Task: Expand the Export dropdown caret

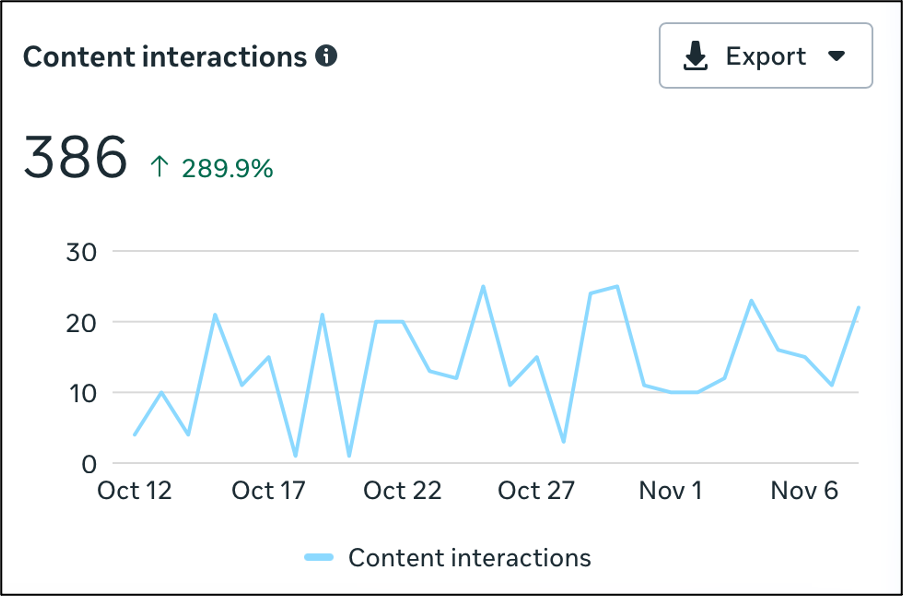Action: (838, 57)
